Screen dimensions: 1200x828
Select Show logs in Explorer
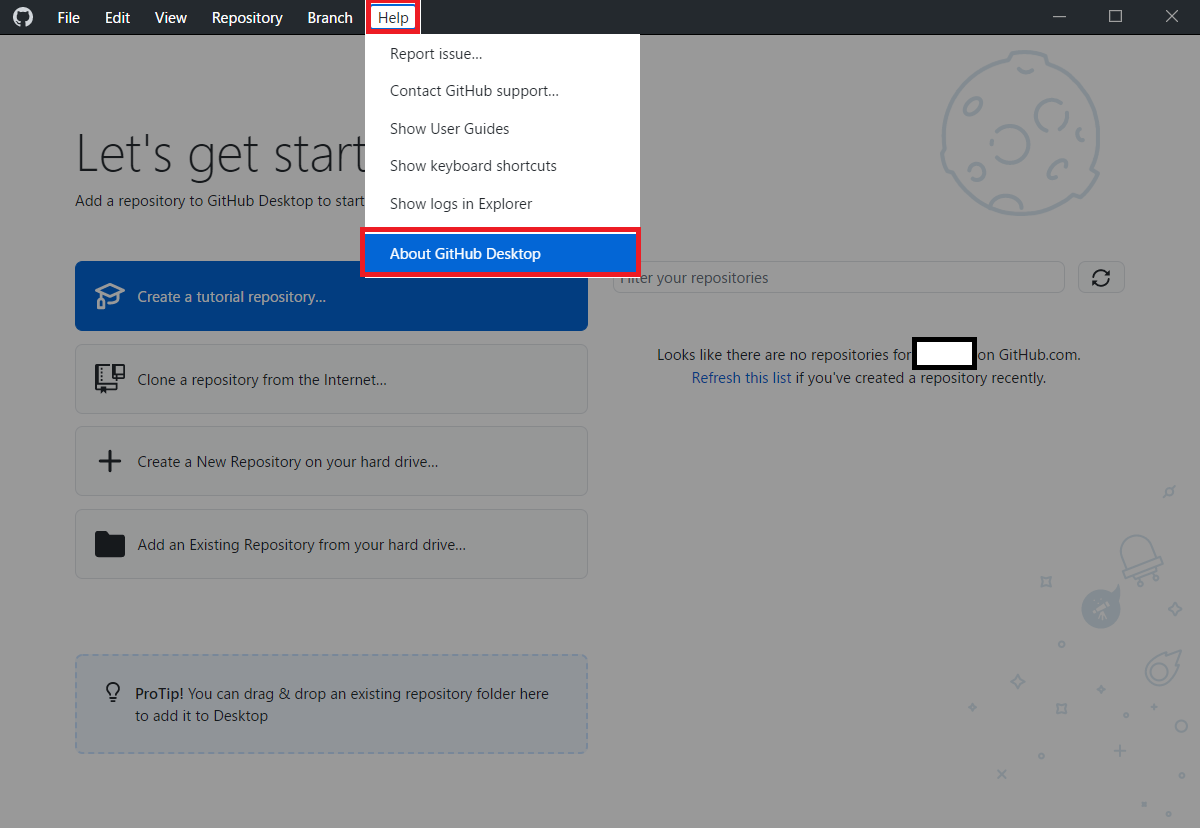point(502,204)
